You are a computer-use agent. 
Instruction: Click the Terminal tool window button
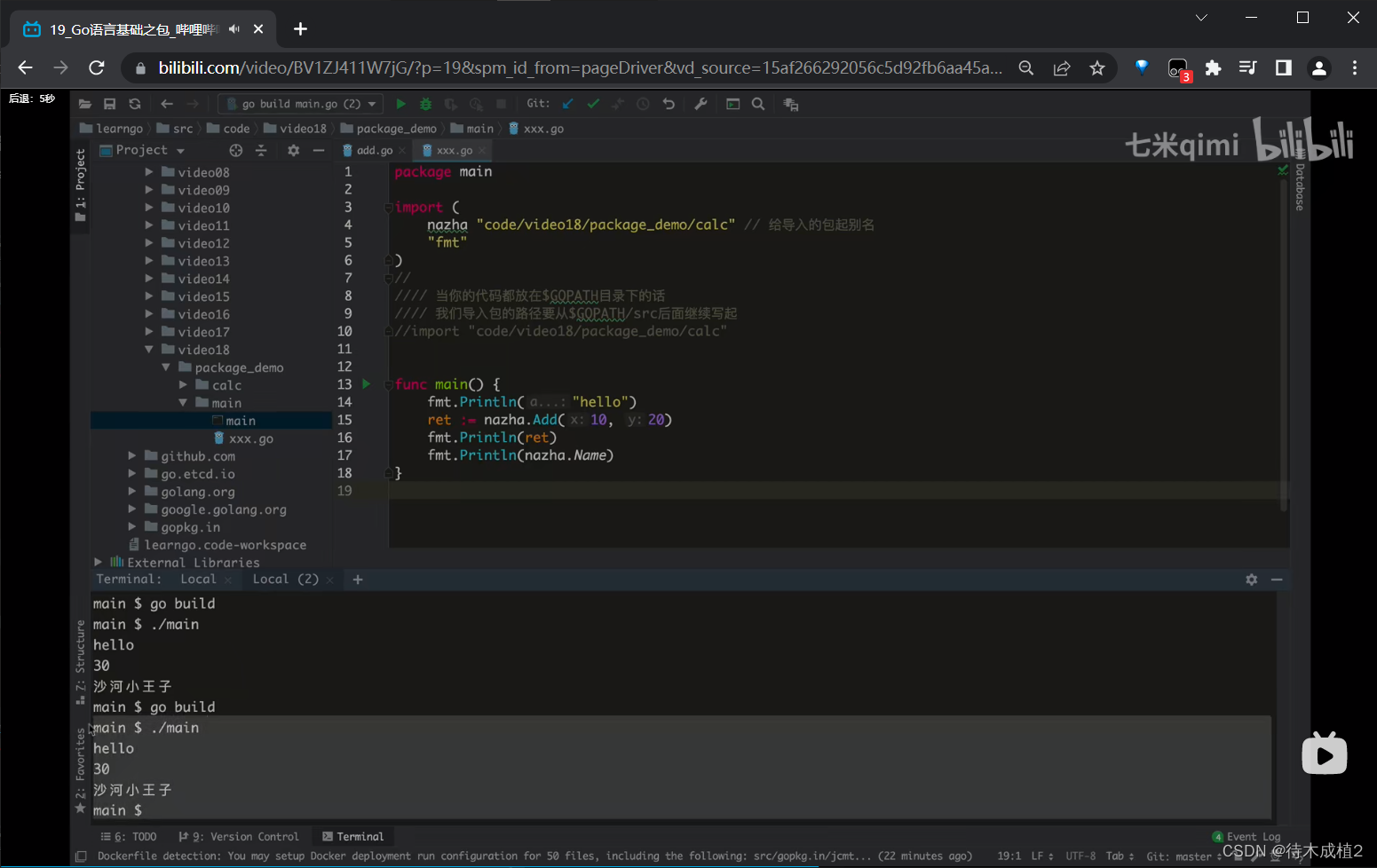click(x=352, y=836)
